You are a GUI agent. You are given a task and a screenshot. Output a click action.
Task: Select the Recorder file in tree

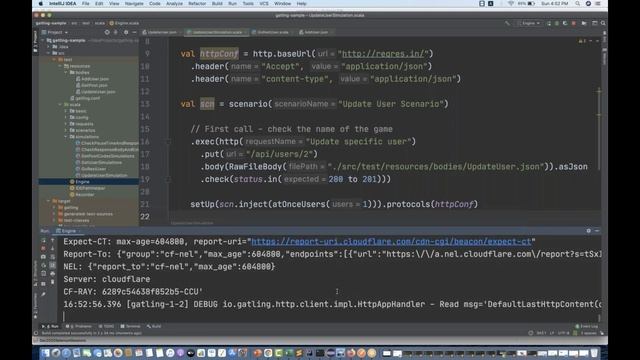coord(82,195)
